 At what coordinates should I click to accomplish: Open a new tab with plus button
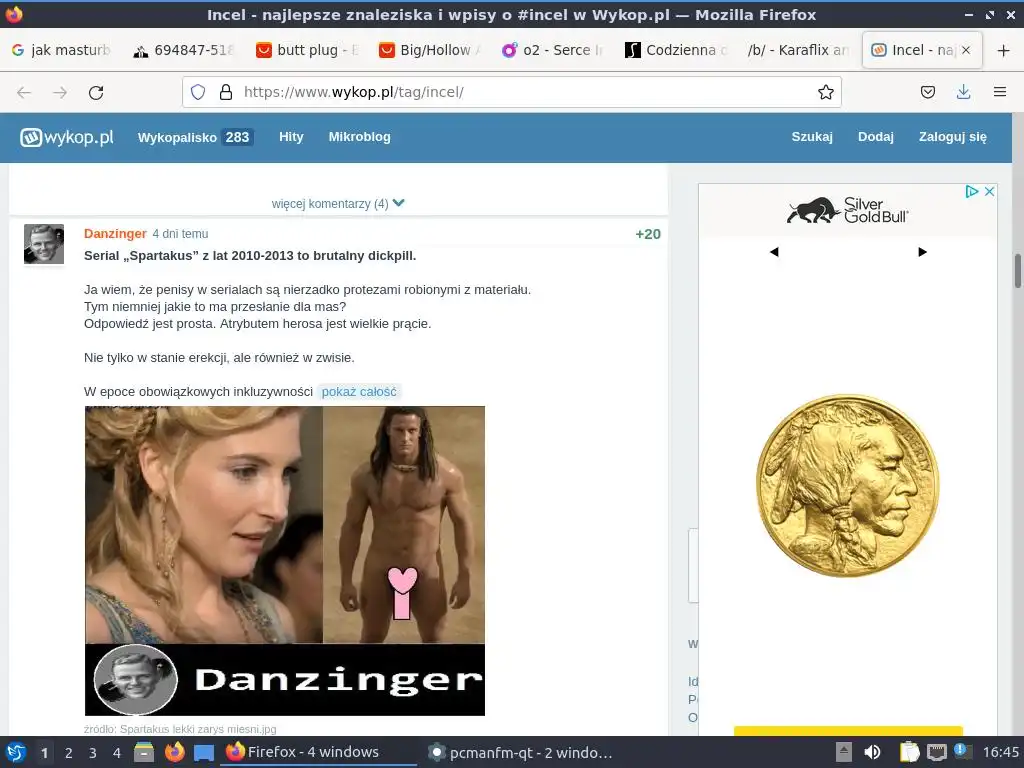pyautogui.click(x=1004, y=50)
